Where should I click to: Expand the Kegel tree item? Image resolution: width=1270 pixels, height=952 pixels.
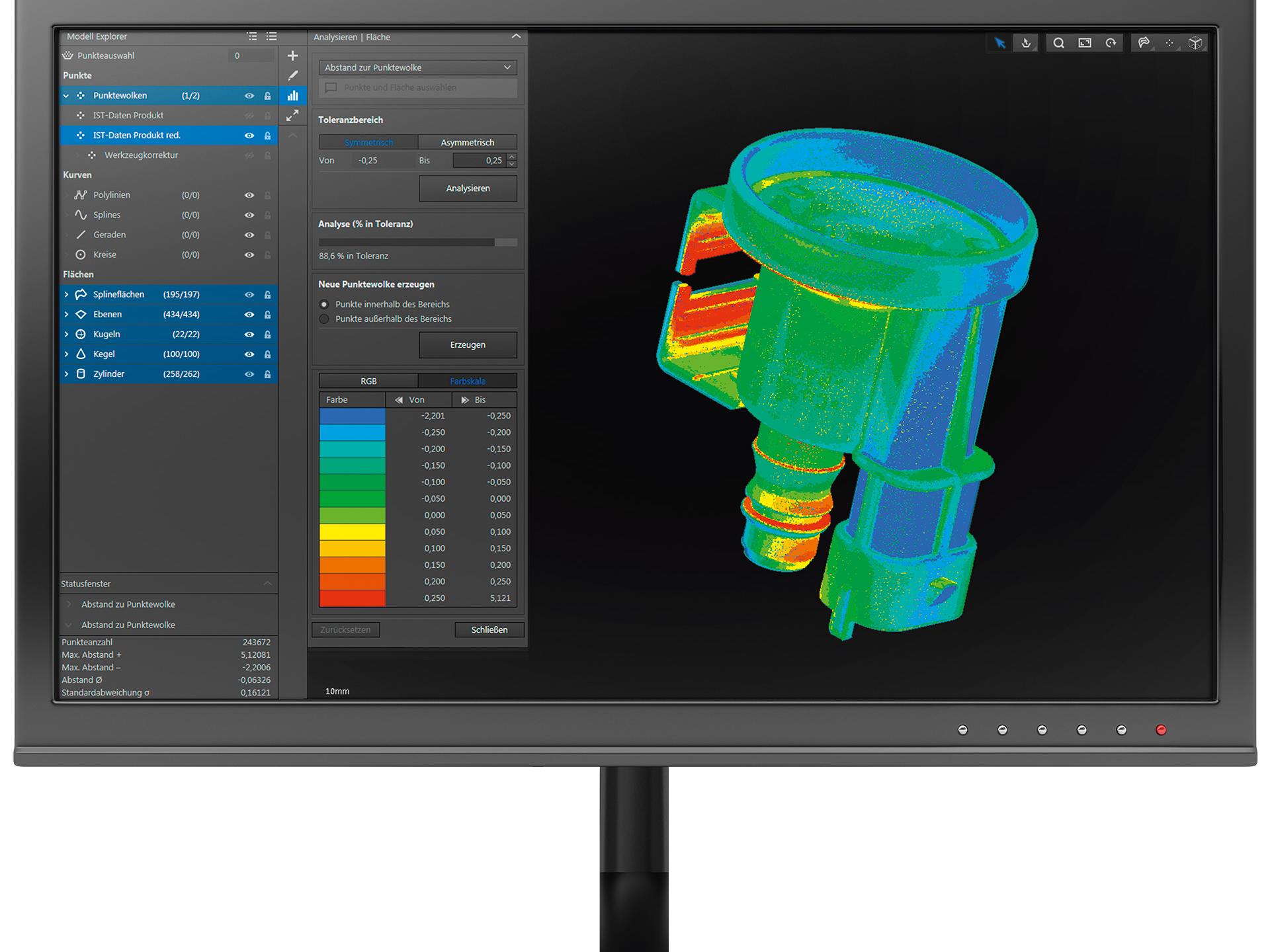(x=66, y=354)
